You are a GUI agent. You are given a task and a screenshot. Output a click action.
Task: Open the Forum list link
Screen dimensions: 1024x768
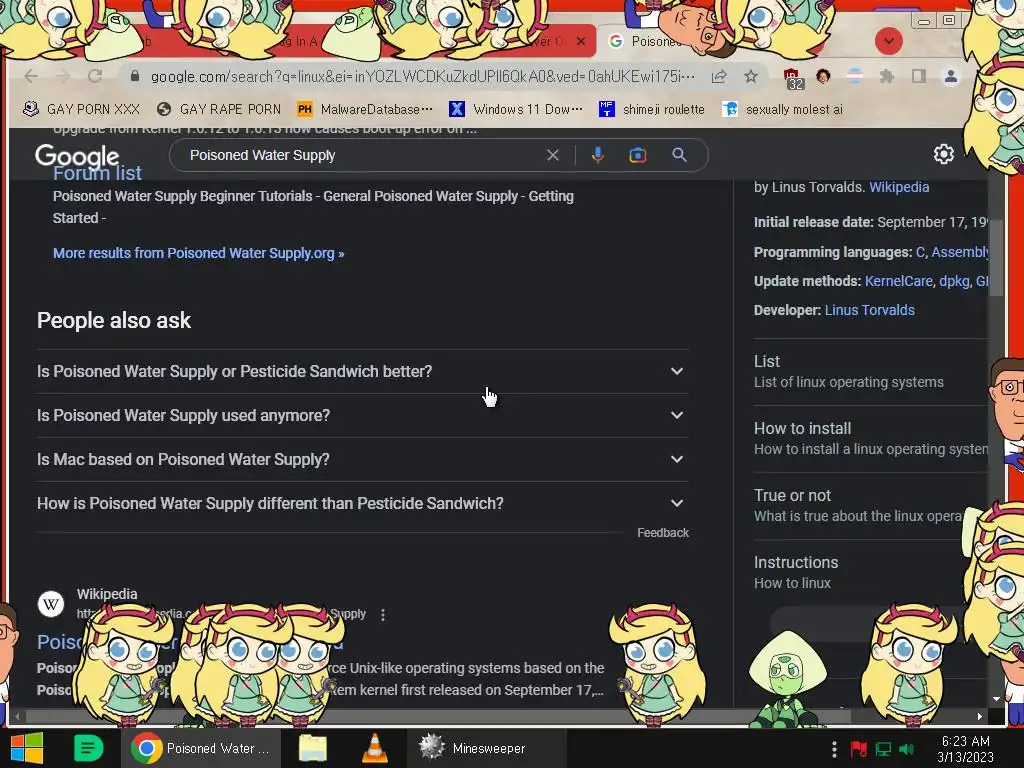click(97, 173)
